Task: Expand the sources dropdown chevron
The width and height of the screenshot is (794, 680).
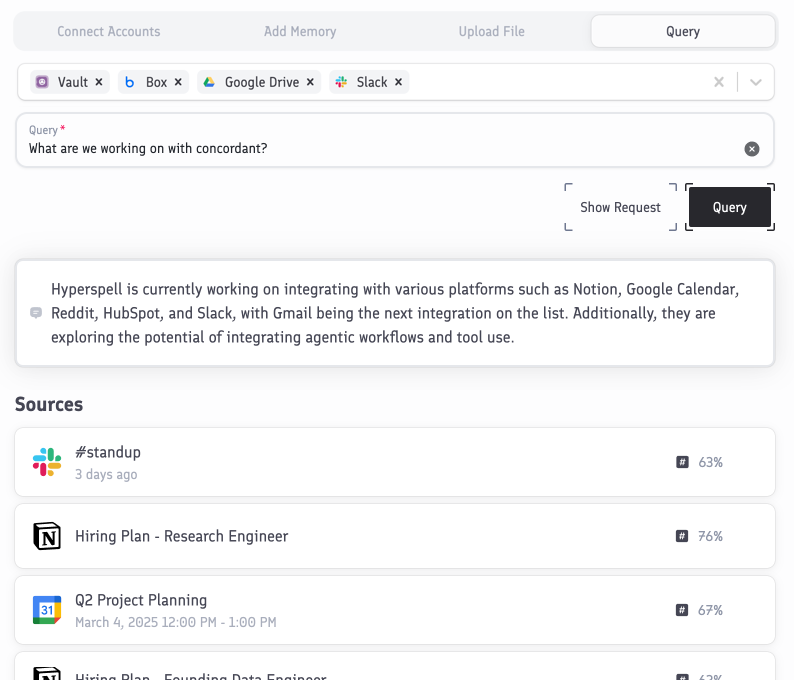Action: coord(756,82)
